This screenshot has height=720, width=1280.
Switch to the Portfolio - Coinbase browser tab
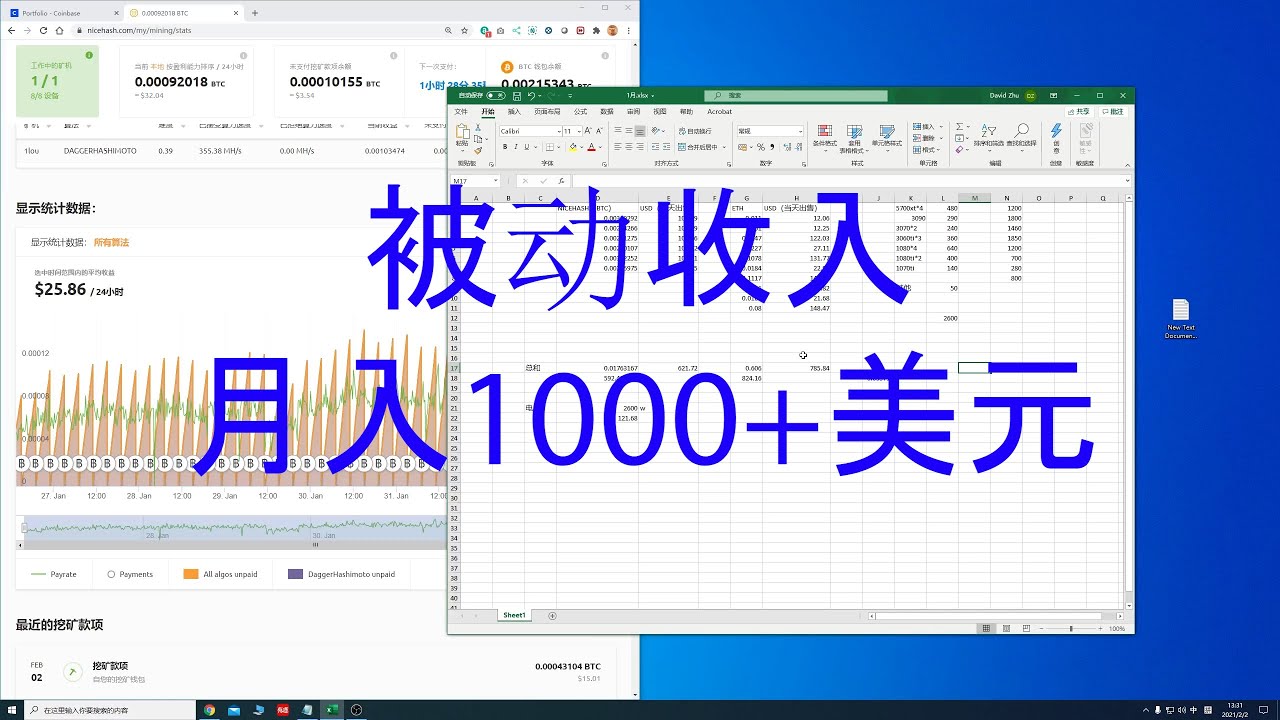[64, 13]
